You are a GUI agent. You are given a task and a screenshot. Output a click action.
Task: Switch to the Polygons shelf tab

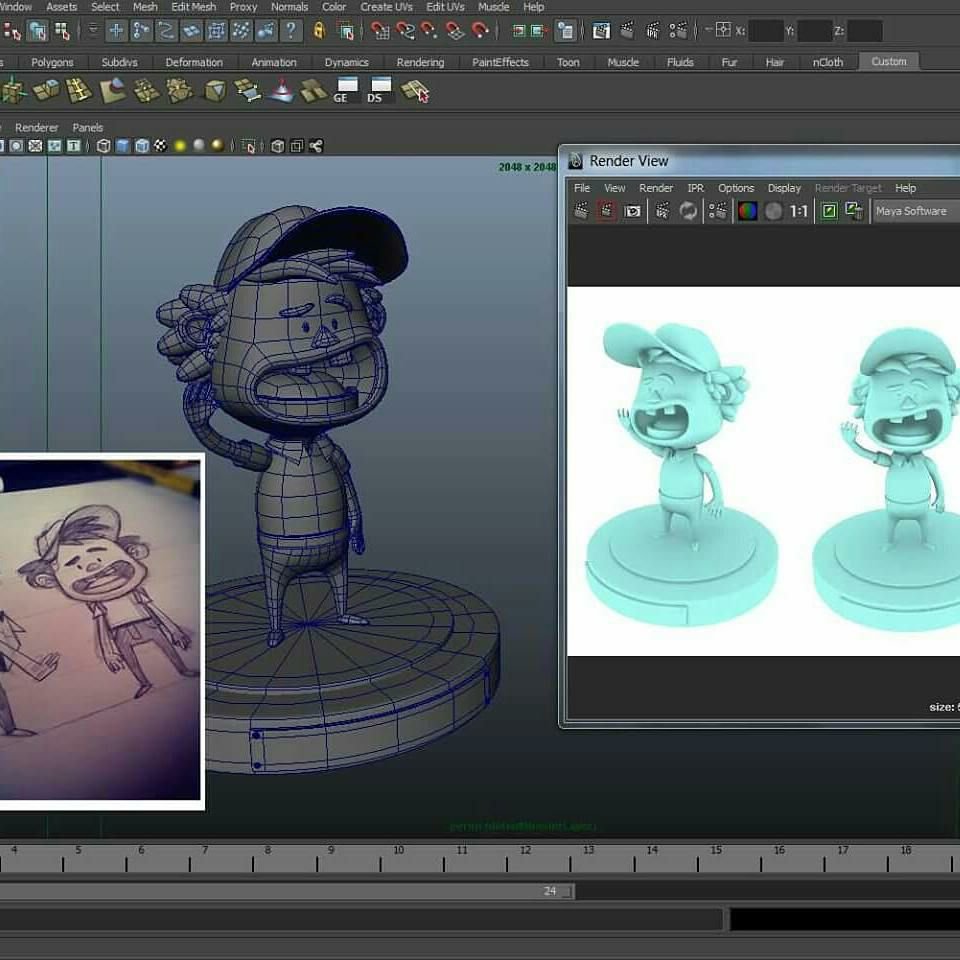[52, 62]
